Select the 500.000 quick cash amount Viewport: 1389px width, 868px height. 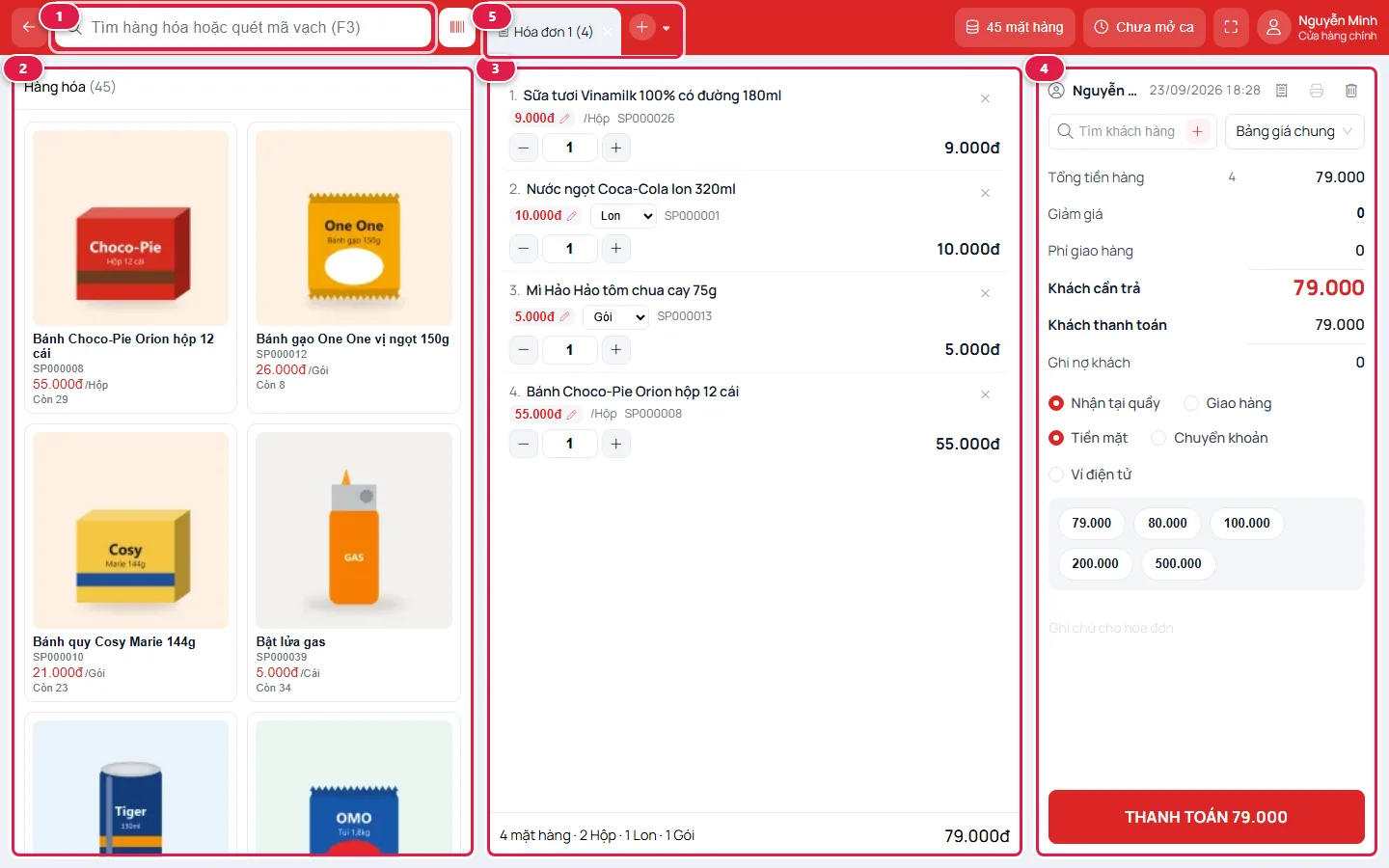tap(1179, 563)
